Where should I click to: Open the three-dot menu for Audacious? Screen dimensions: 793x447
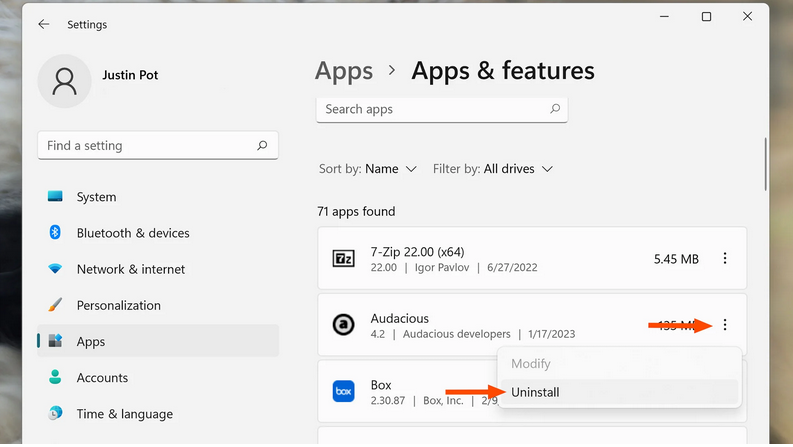click(725, 325)
